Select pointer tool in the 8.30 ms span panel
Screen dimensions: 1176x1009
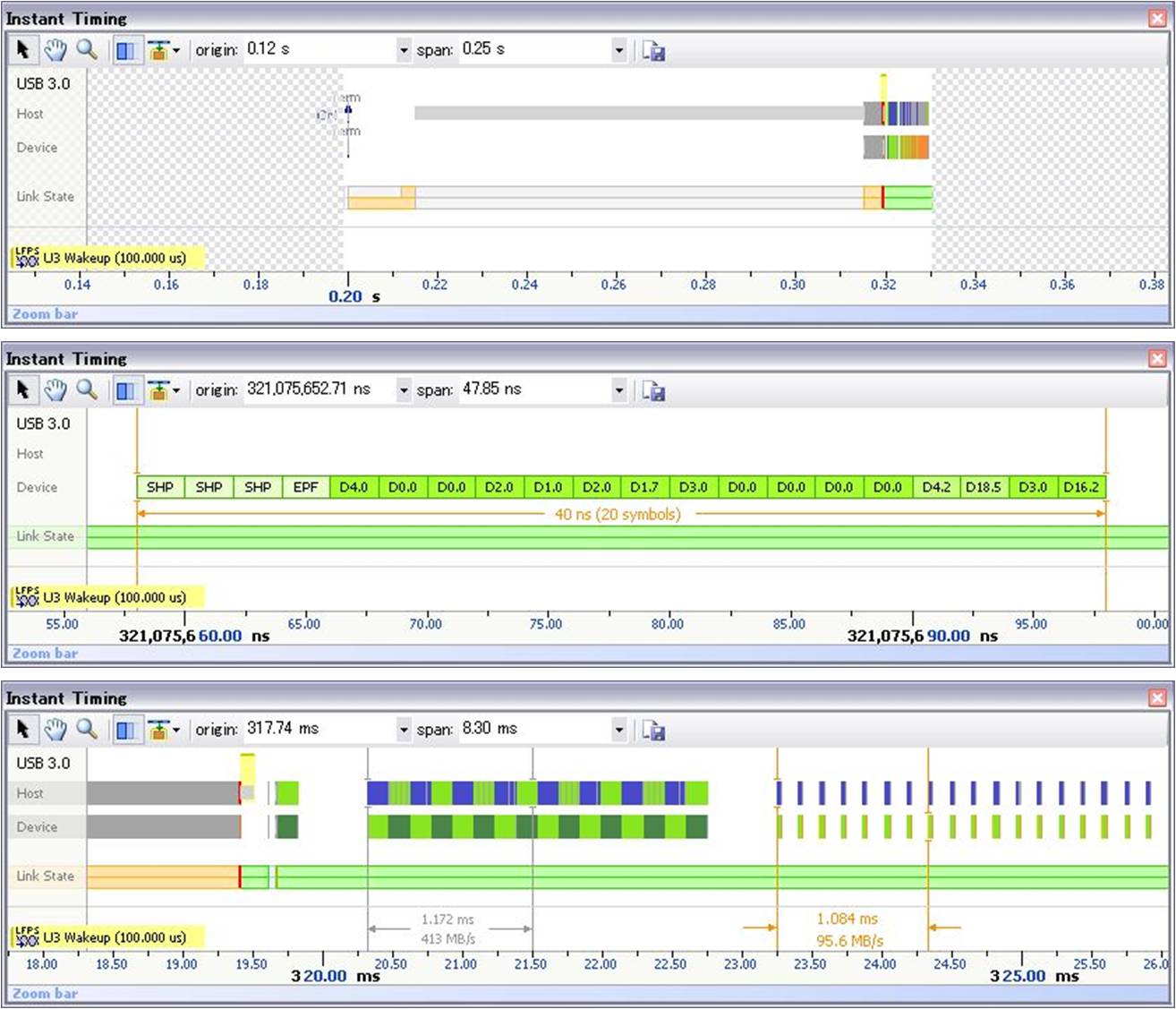pyautogui.click(x=23, y=730)
